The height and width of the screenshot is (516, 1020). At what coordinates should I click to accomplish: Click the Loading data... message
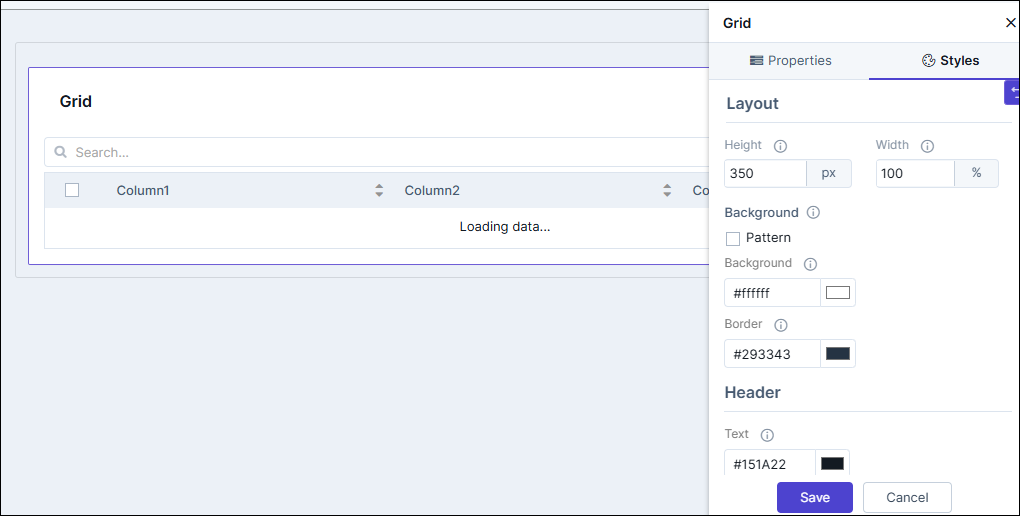505,226
